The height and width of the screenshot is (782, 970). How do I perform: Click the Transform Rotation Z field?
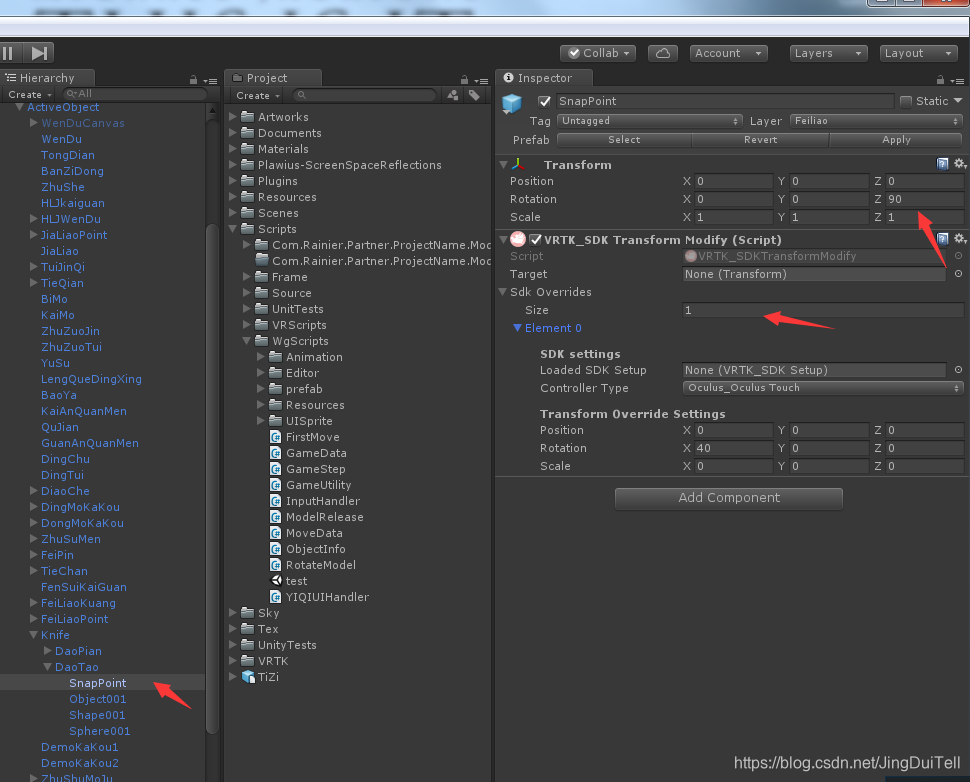tap(924, 199)
